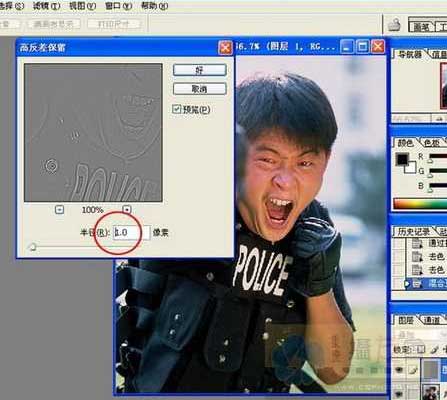Viewport: 447px width, 400px height.
Task: Maximize the image document window
Action: [x=362, y=46]
